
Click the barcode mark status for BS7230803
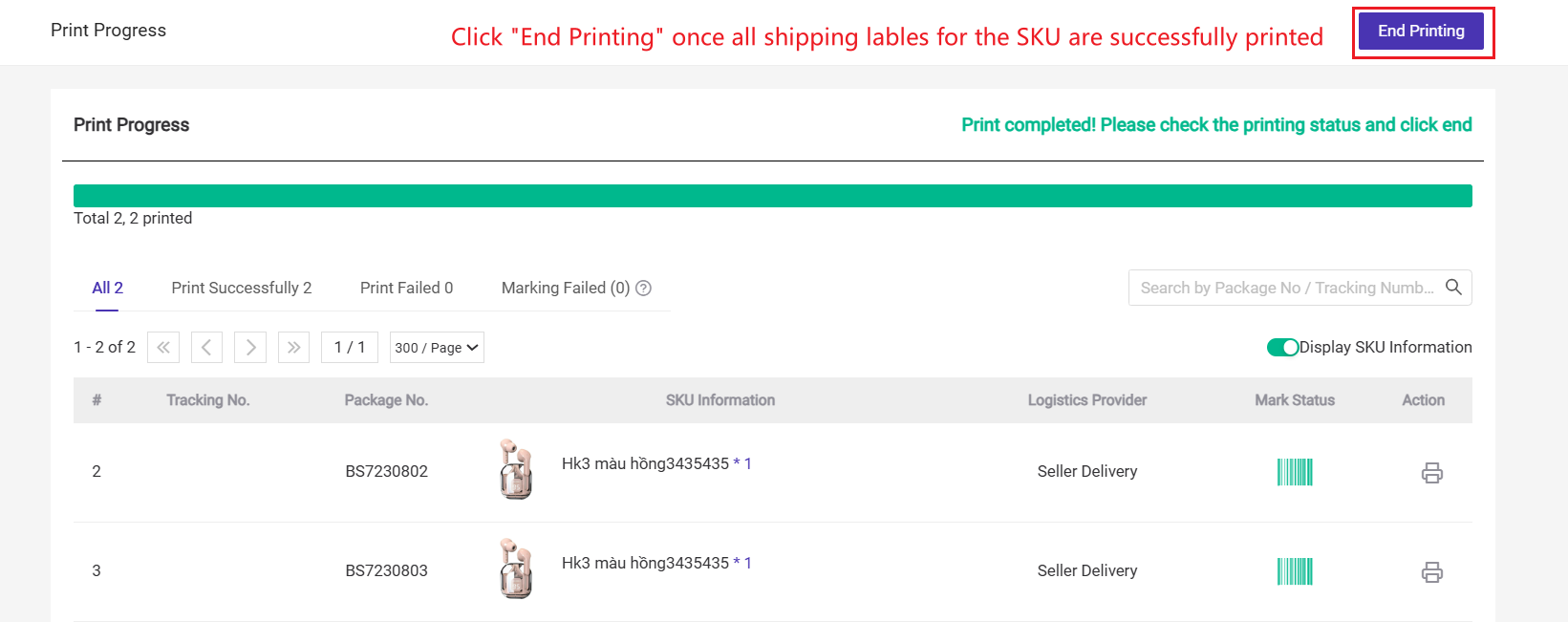[x=1295, y=571]
